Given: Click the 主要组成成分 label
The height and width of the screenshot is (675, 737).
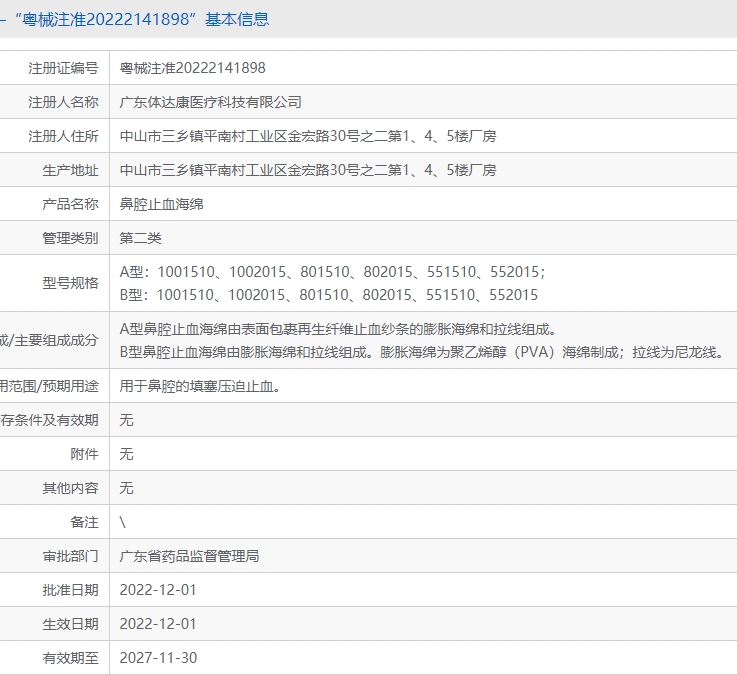Looking at the screenshot, I should pyautogui.click(x=56, y=340).
